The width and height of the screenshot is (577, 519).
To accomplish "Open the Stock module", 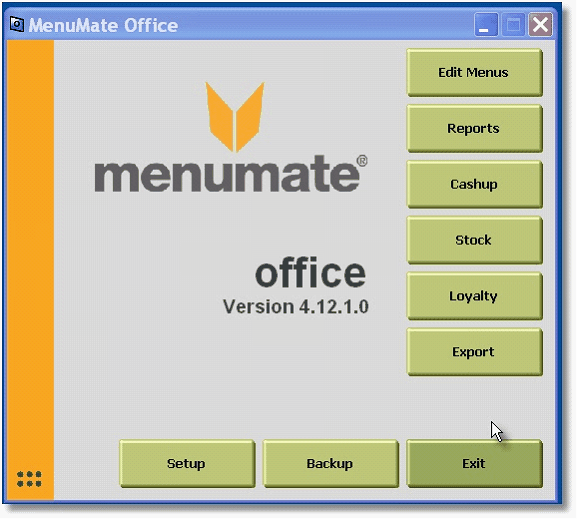I will [x=474, y=240].
